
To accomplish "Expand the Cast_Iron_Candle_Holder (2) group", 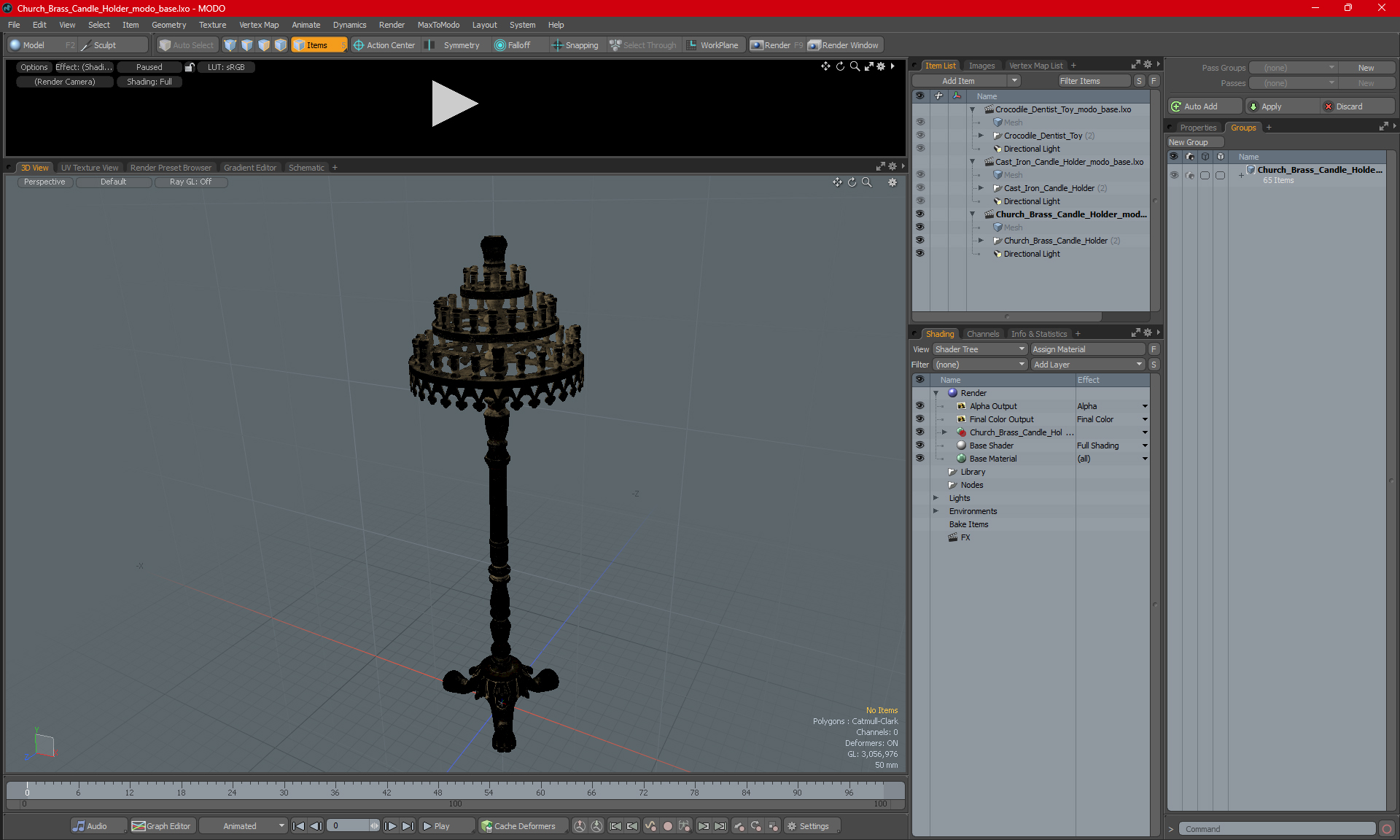I will pyautogui.click(x=981, y=188).
